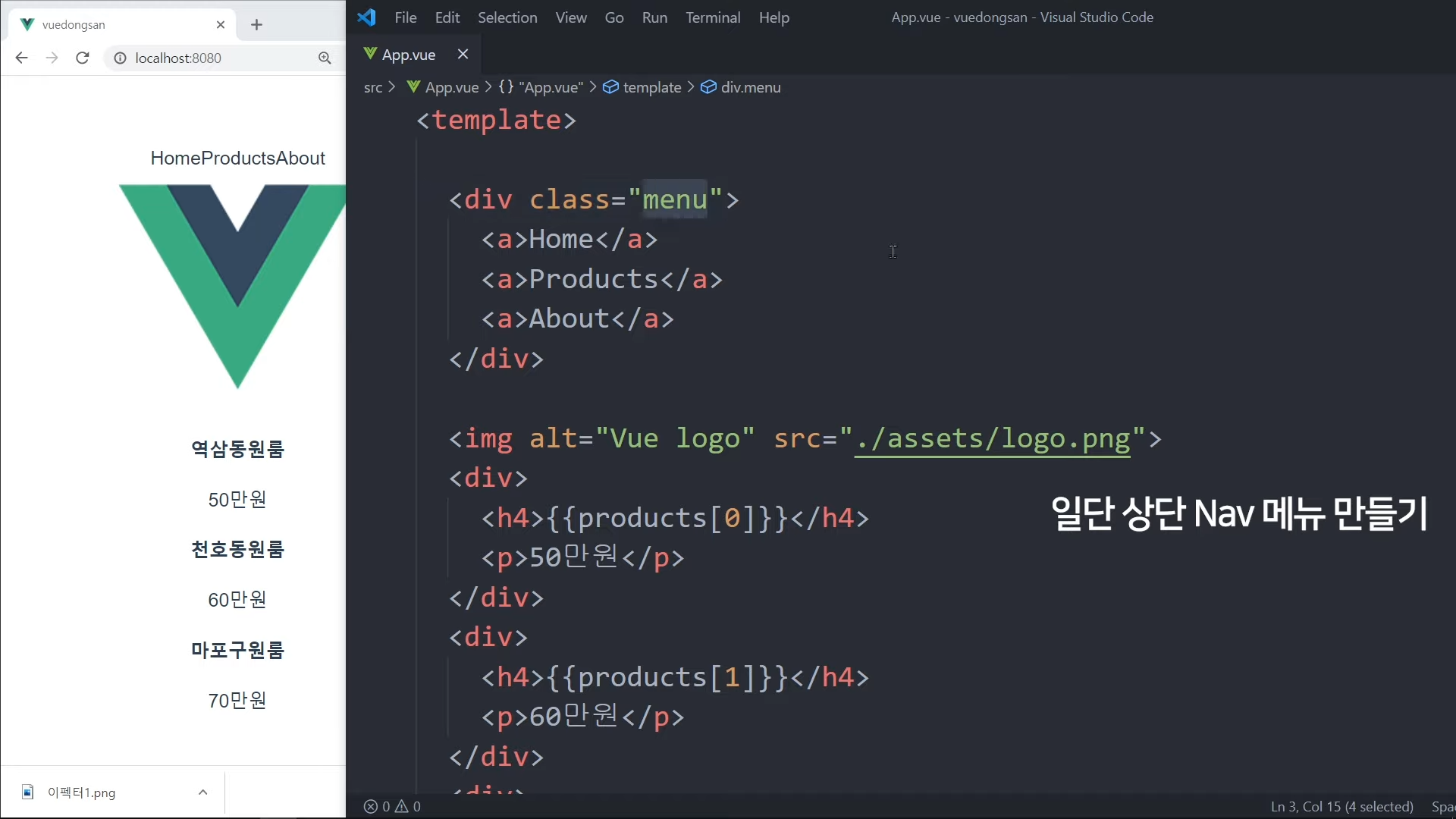Click the zoom magnifier in address bar
The image size is (1456, 819).
325,58
